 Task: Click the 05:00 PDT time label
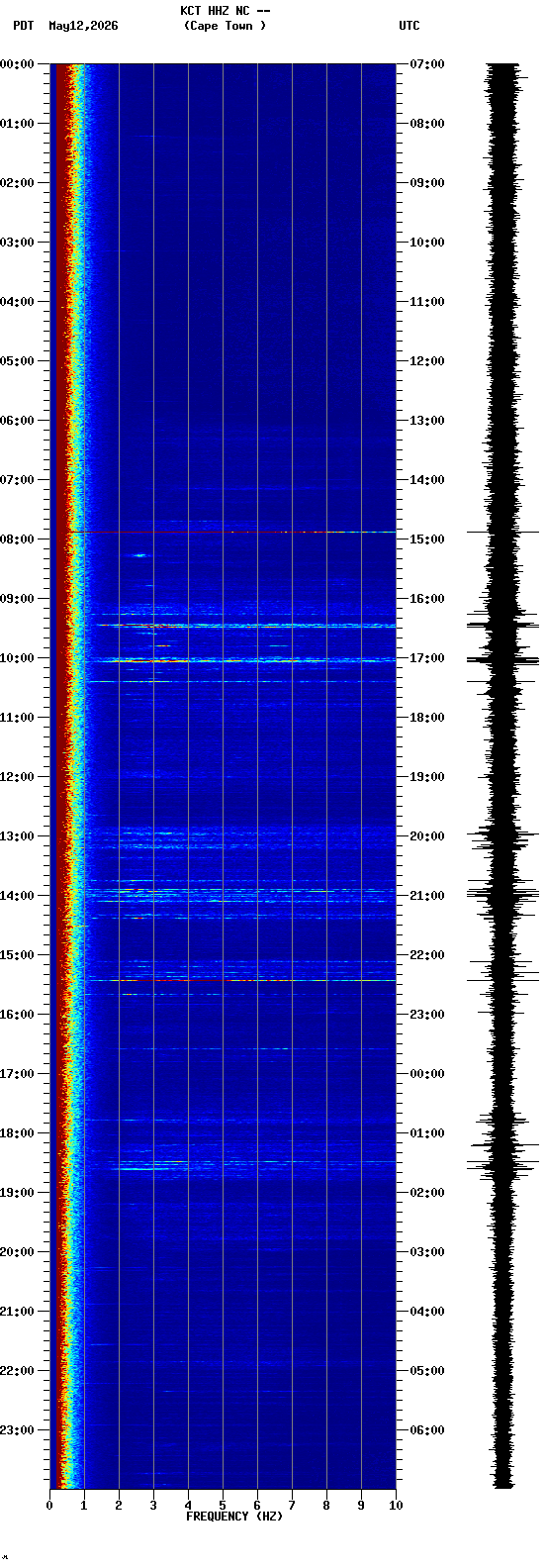18,361
